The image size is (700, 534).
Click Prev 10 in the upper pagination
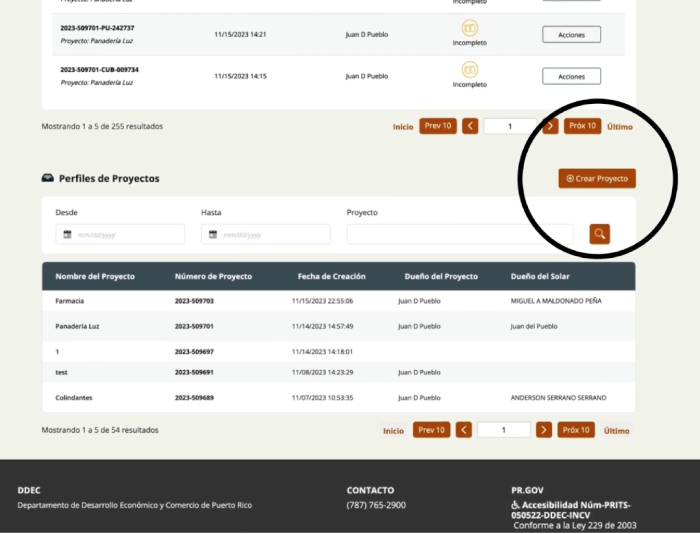tap(438, 126)
